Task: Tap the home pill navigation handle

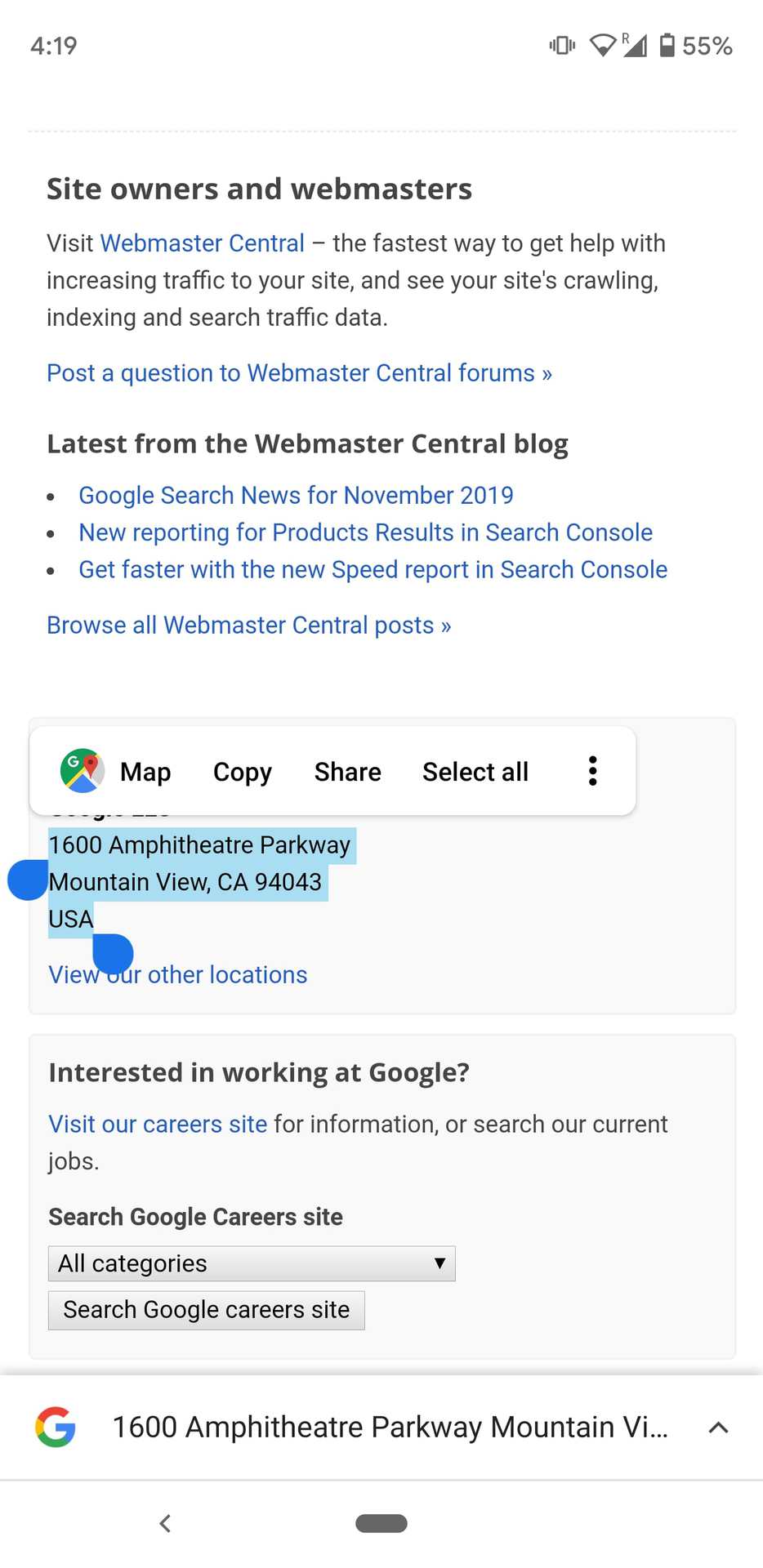Action: click(x=381, y=1523)
